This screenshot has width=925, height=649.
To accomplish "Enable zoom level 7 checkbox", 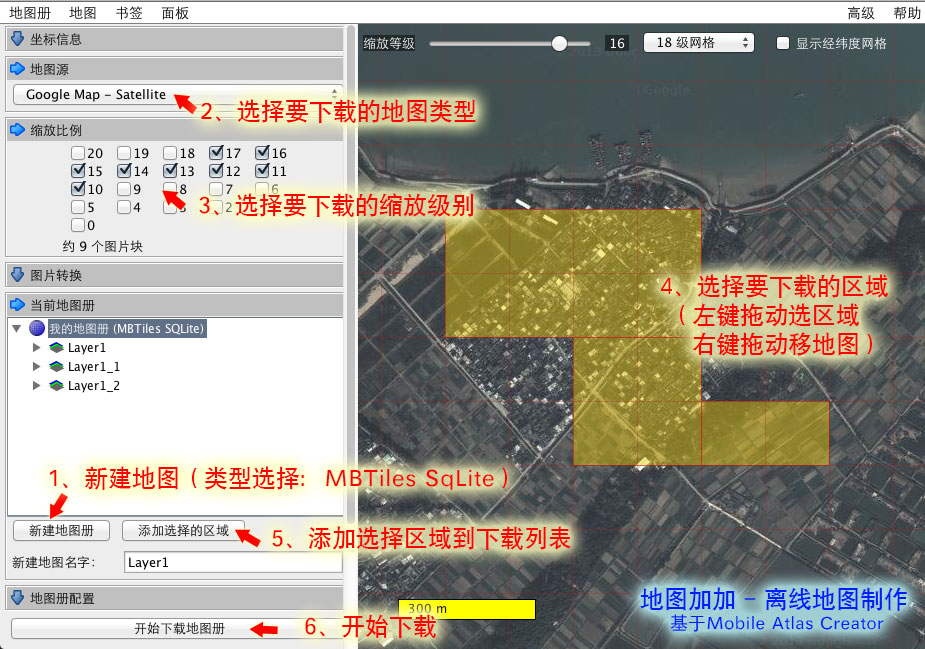I will [x=216, y=189].
